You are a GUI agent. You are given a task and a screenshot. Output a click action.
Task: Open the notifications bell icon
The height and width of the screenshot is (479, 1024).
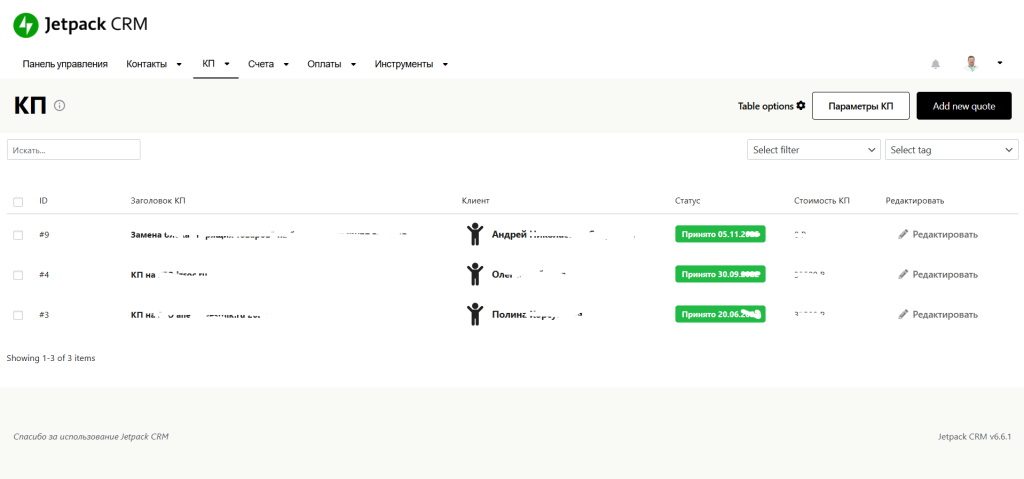click(935, 64)
